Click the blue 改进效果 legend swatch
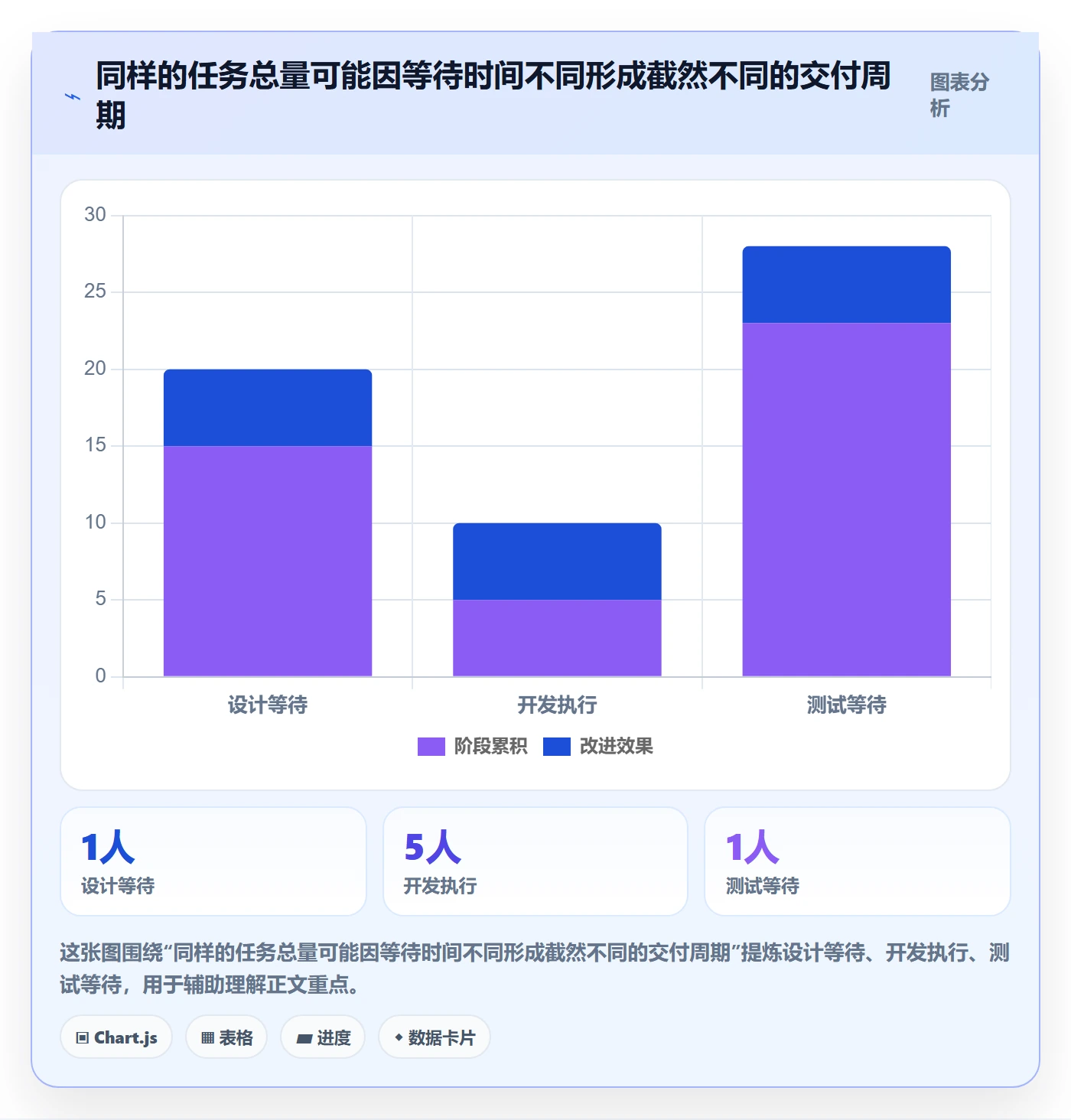1071x1120 pixels. 557,746
